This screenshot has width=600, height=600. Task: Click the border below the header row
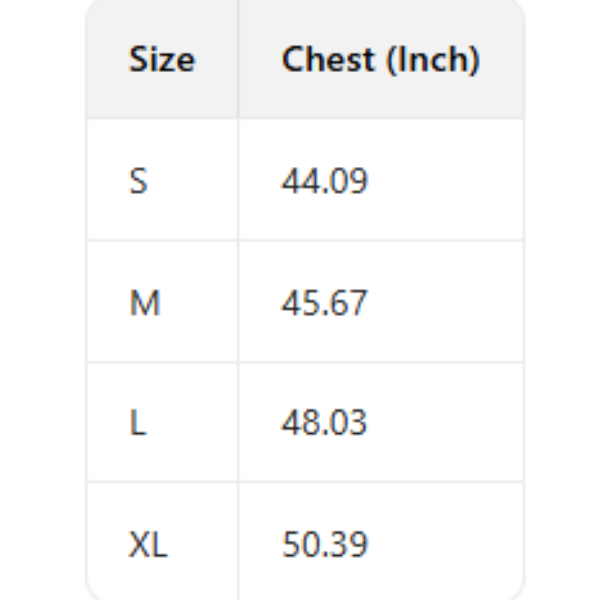click(x=305, y=119)
